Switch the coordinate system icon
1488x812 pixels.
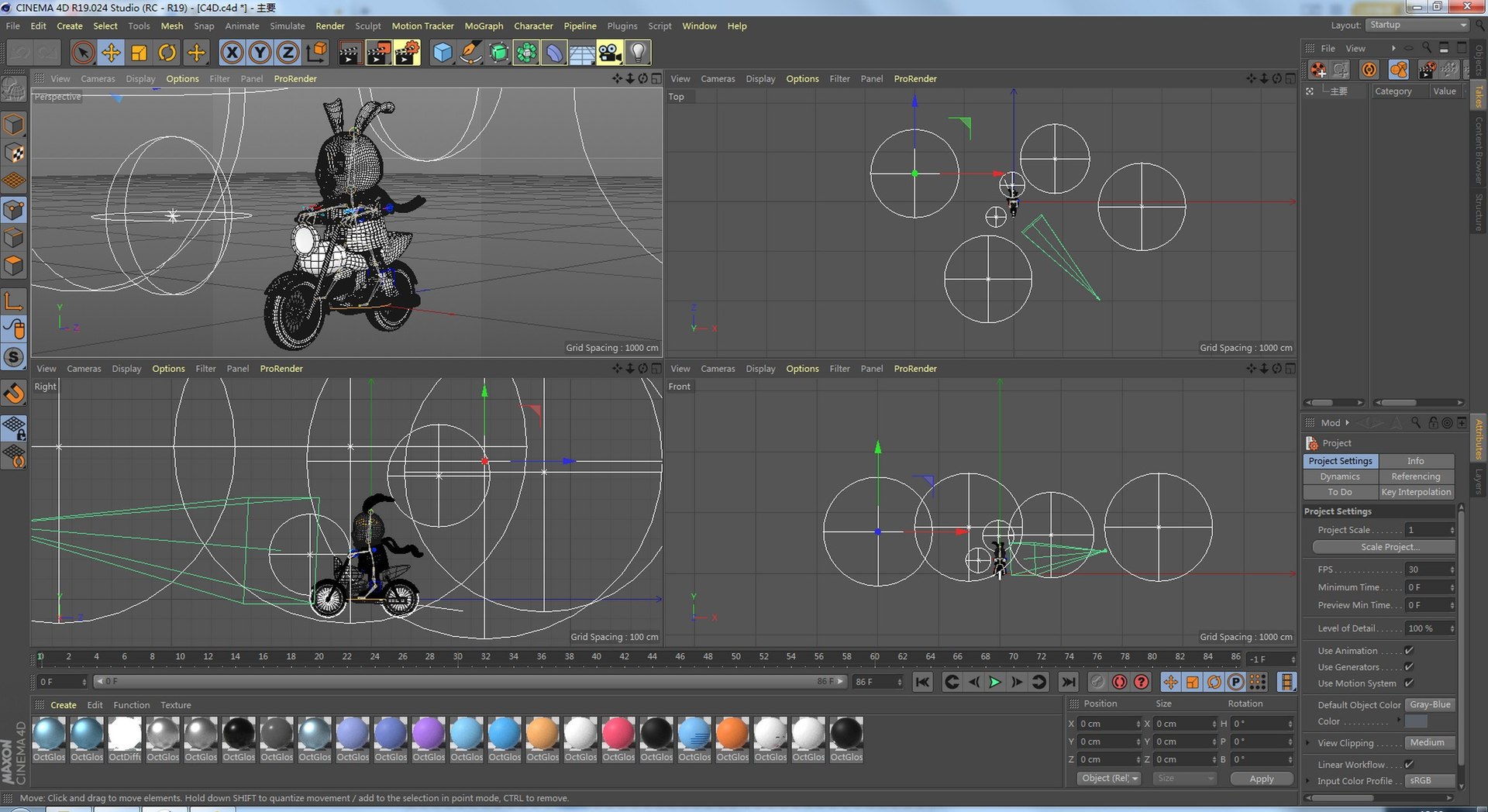pos(316,53)
